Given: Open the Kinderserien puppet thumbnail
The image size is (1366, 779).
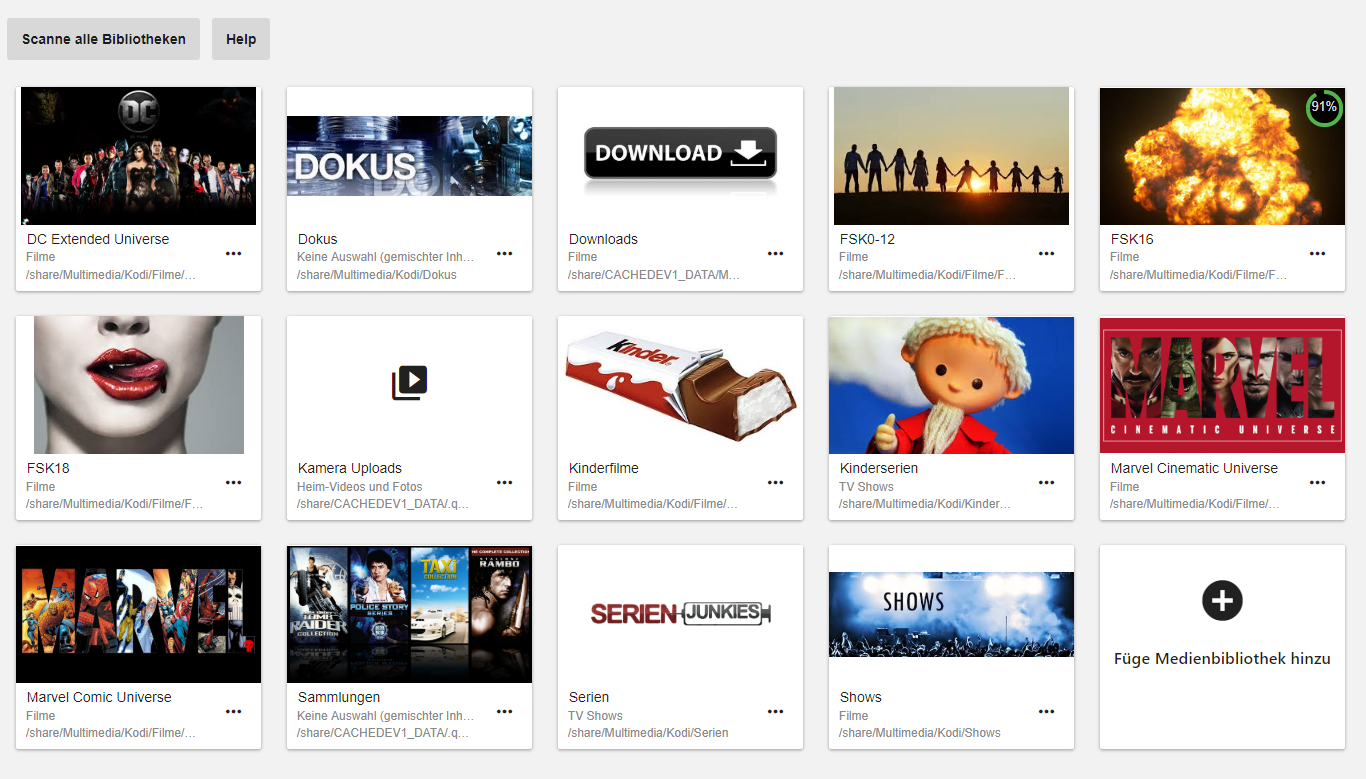Looking at the screenshot, I should [951, 385].
